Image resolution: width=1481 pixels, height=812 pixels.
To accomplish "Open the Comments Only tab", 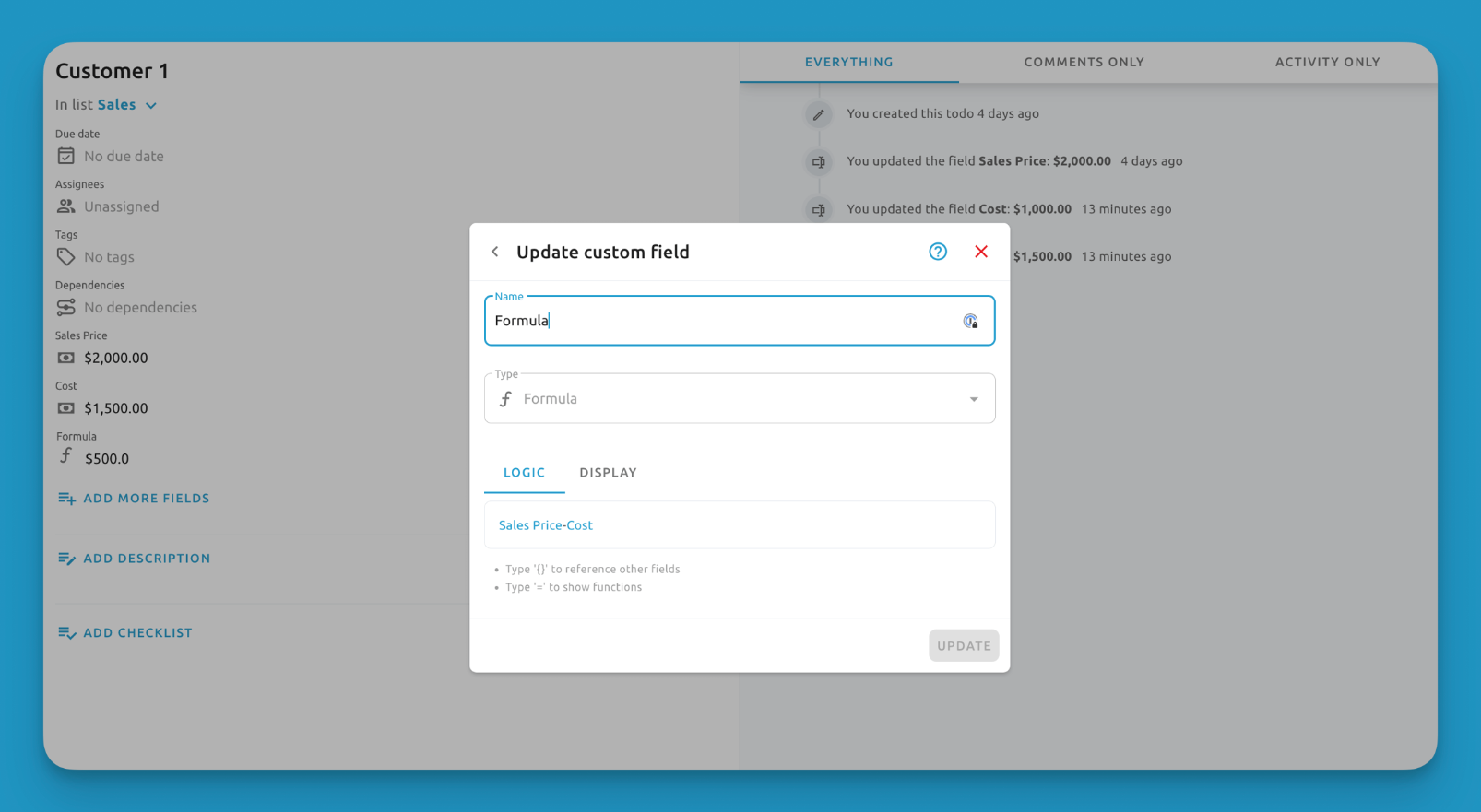I will point(1084,62).
